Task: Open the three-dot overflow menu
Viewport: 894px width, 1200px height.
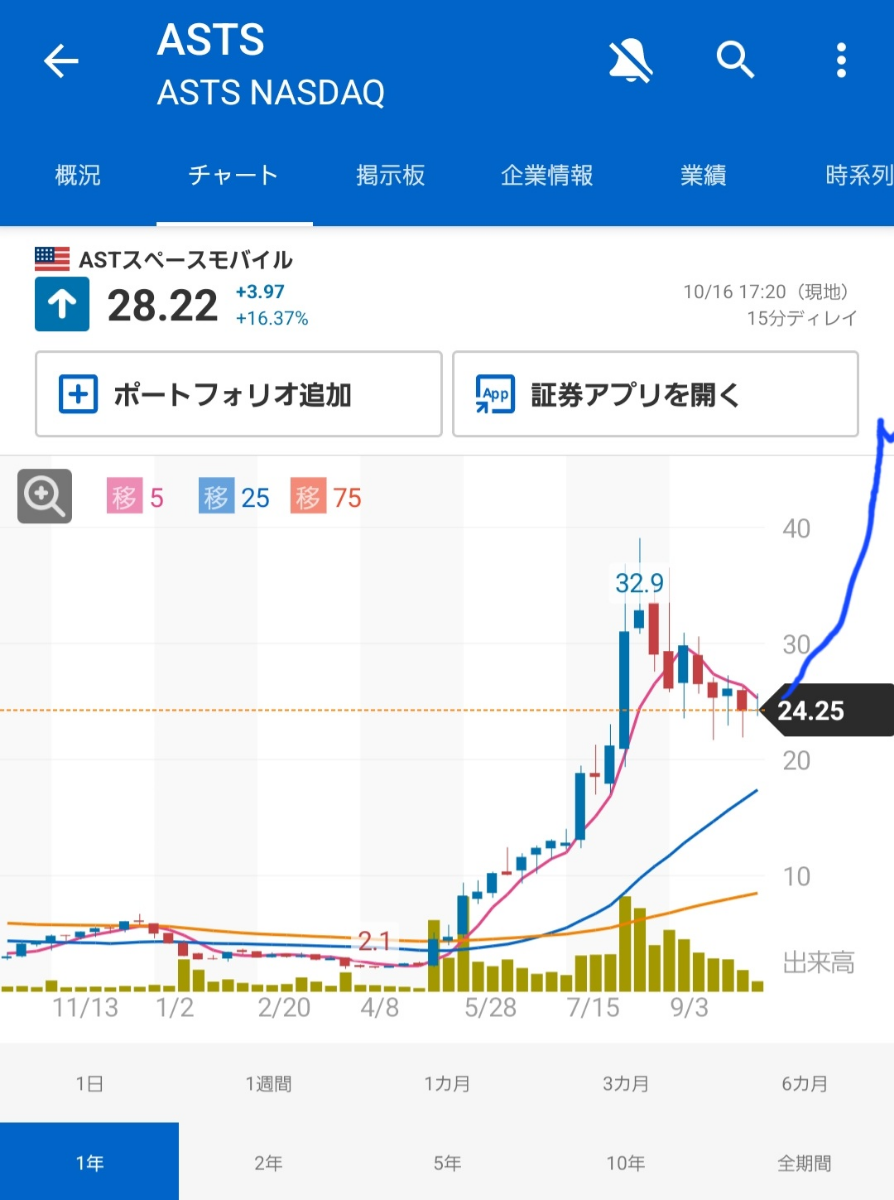Action: (x=841, y=62)
